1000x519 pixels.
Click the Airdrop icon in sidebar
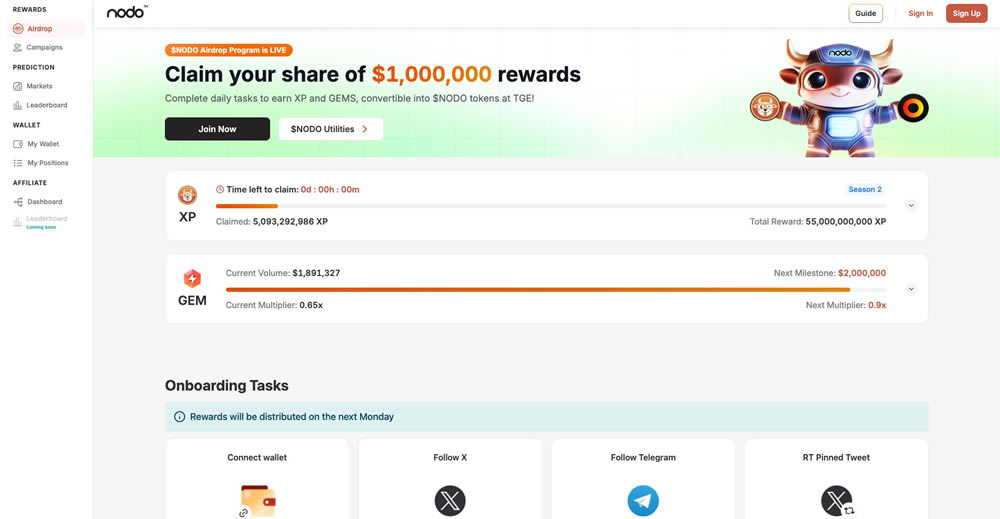18,29
